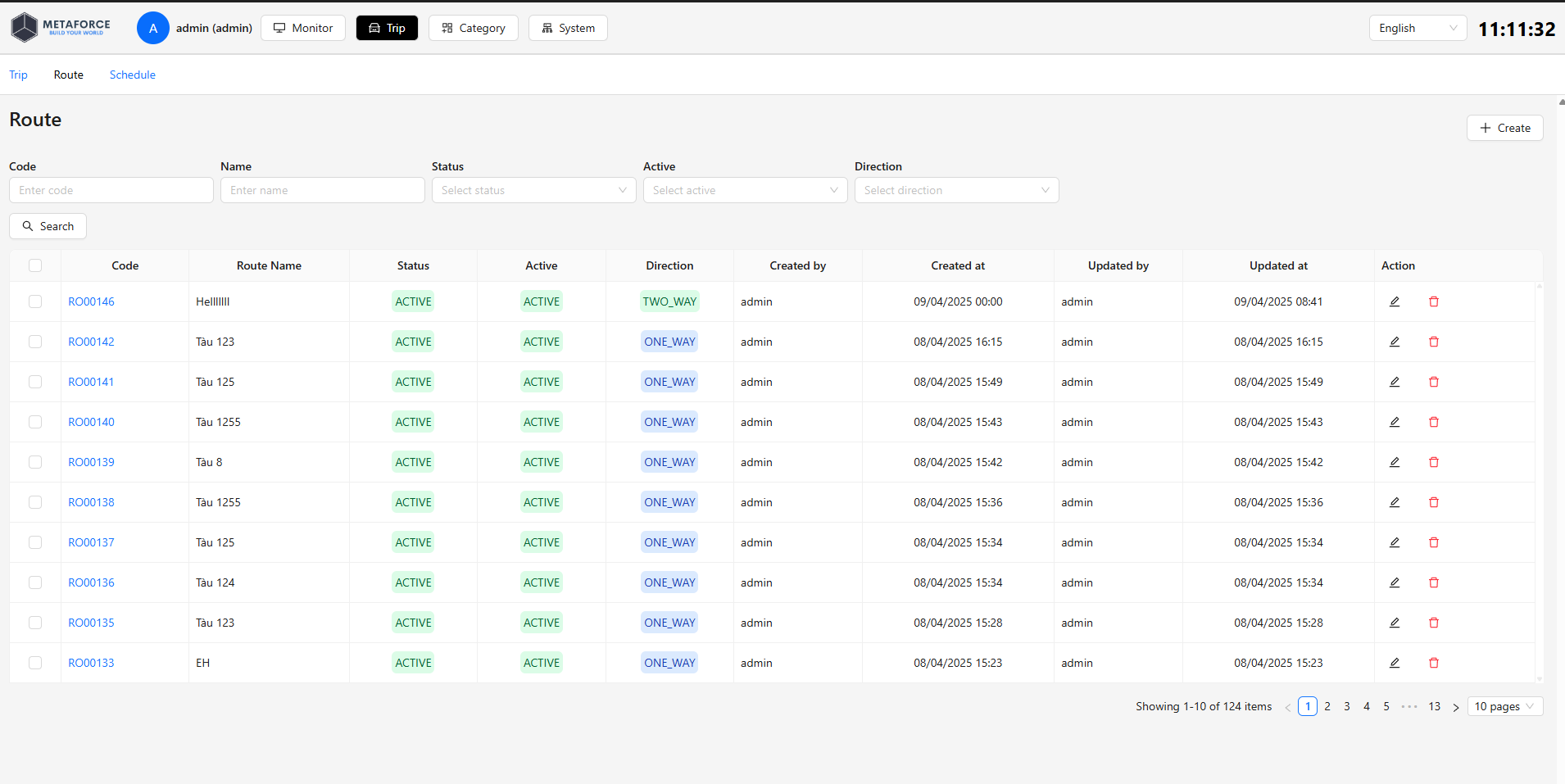1565x784 pixels.
Task: Open the Status filter dropdown
Action: point(533,190)
